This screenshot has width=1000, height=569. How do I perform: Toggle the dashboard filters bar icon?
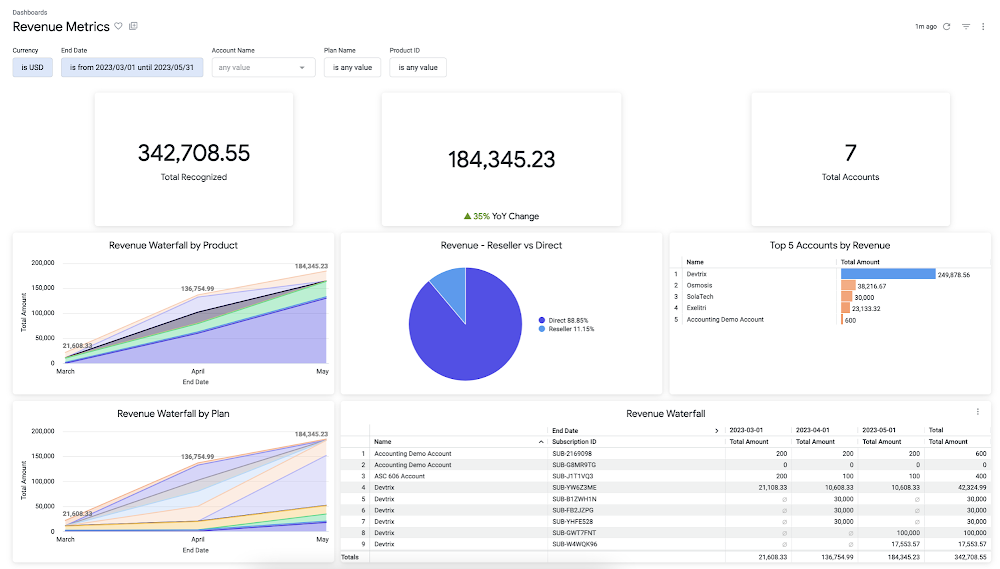coord(966,26)
